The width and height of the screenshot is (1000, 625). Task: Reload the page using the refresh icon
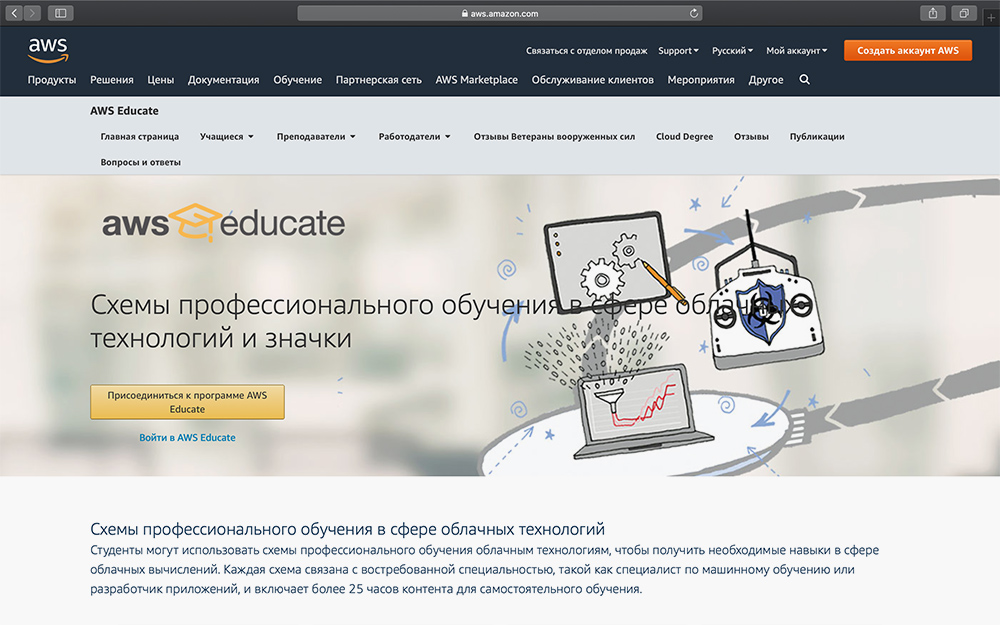pos(694,13)
